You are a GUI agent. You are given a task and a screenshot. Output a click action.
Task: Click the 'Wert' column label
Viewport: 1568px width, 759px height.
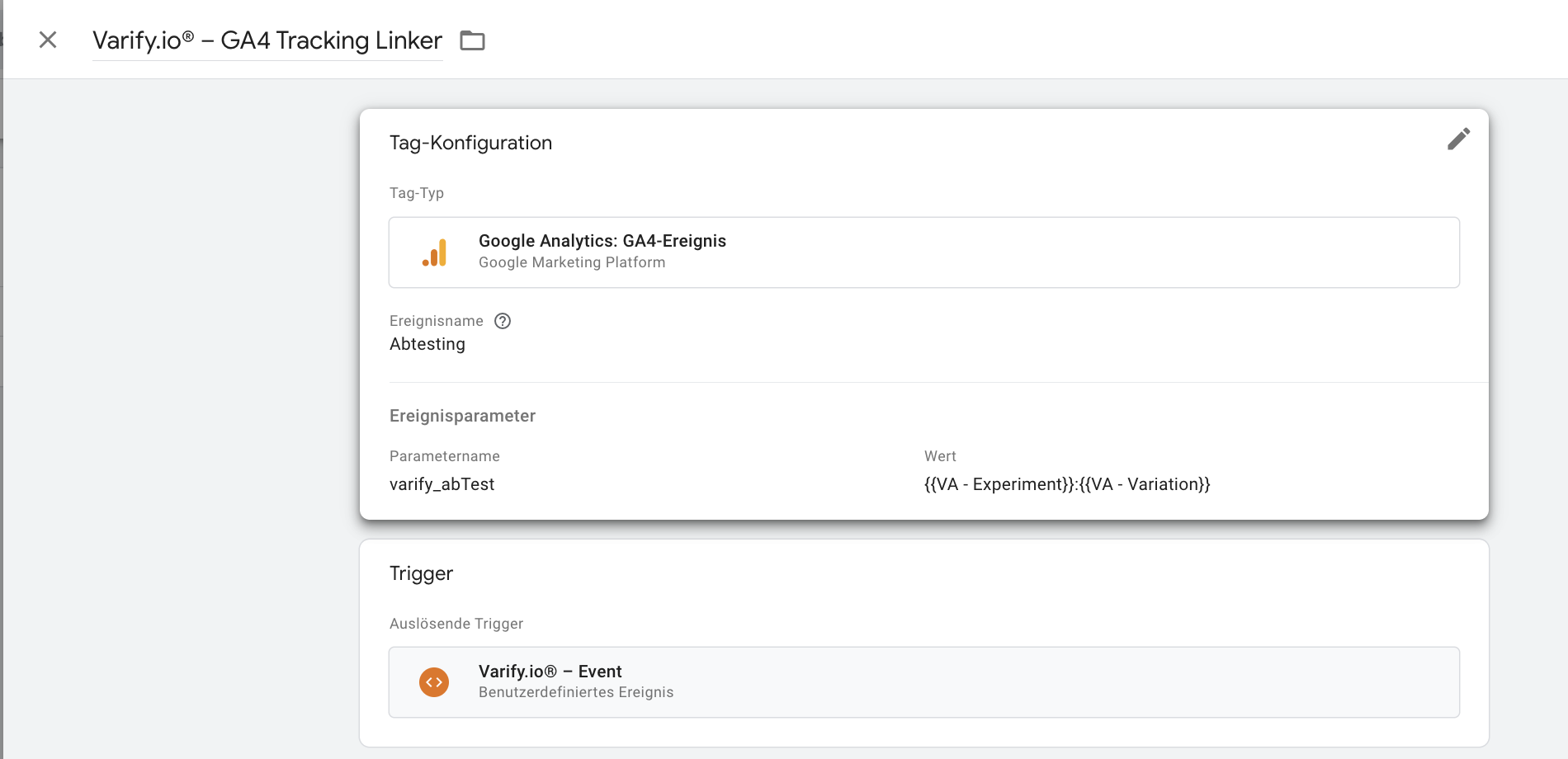tap(940, 456)
